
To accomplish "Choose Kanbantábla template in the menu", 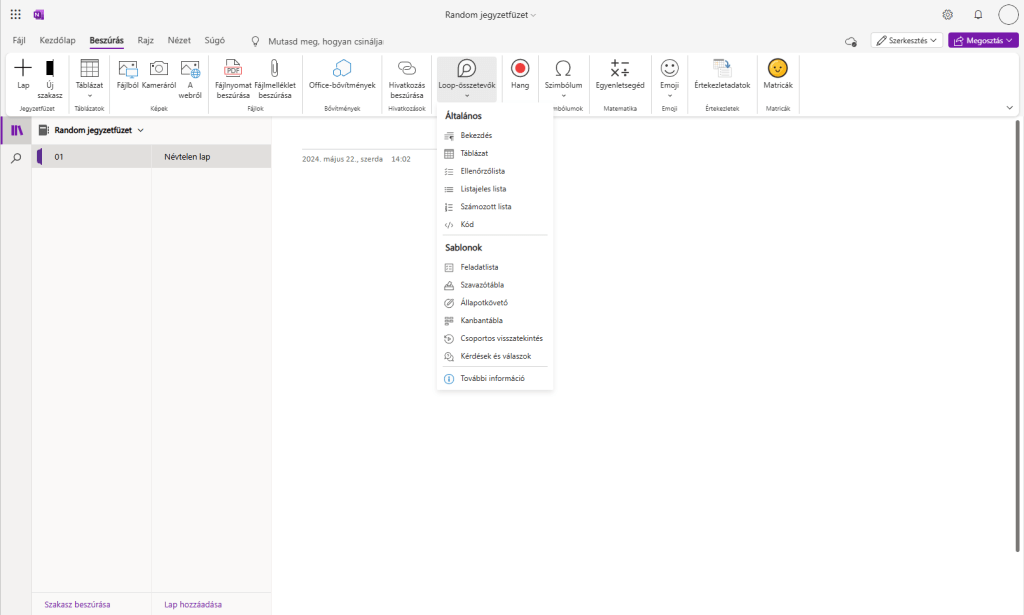I will pos(481,321).
